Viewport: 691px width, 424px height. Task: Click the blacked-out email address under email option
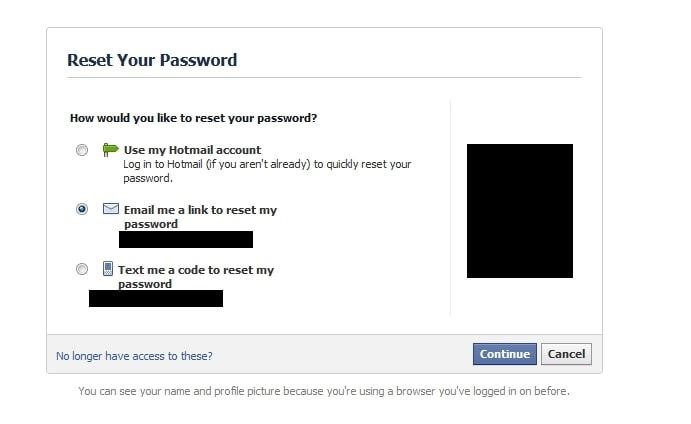tap(186, 239)
